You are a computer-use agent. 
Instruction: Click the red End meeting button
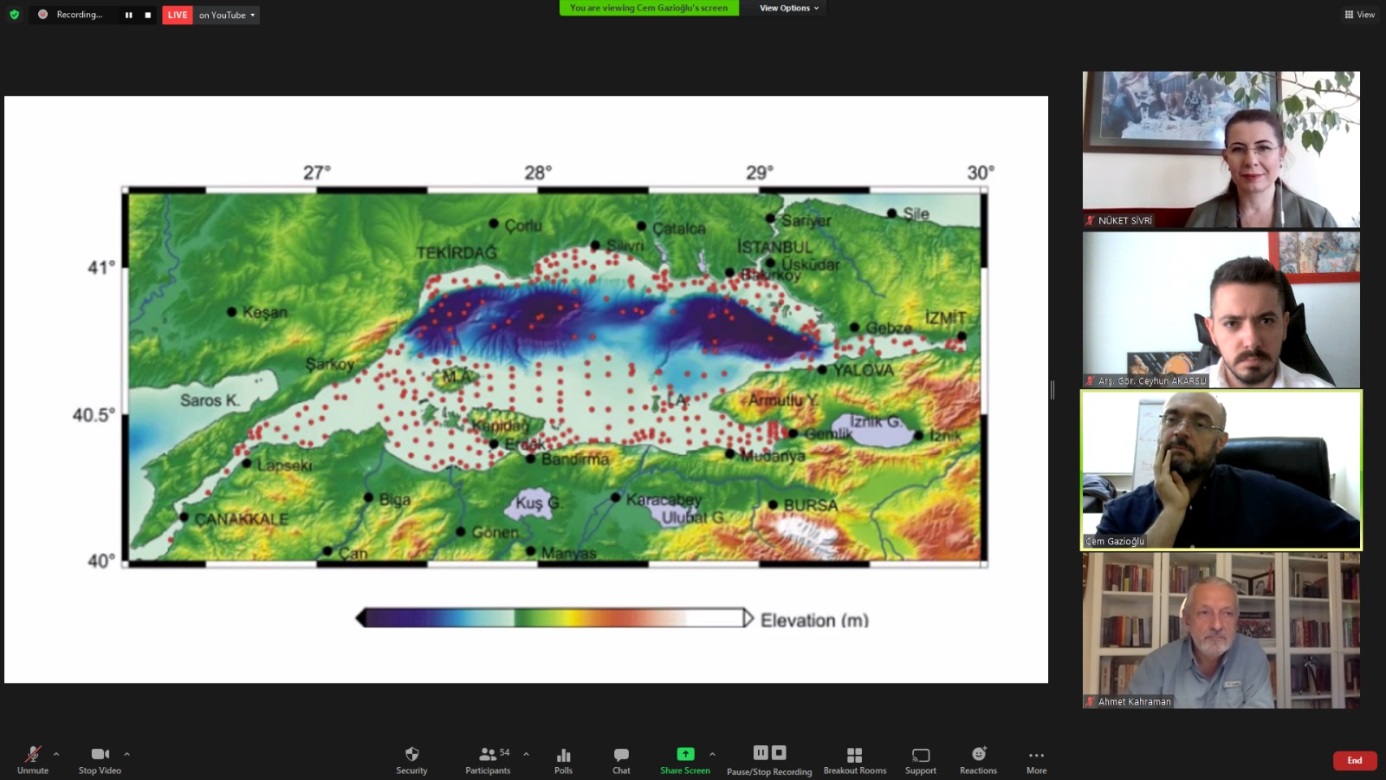pyautogui.click(x=1354, y=761)
